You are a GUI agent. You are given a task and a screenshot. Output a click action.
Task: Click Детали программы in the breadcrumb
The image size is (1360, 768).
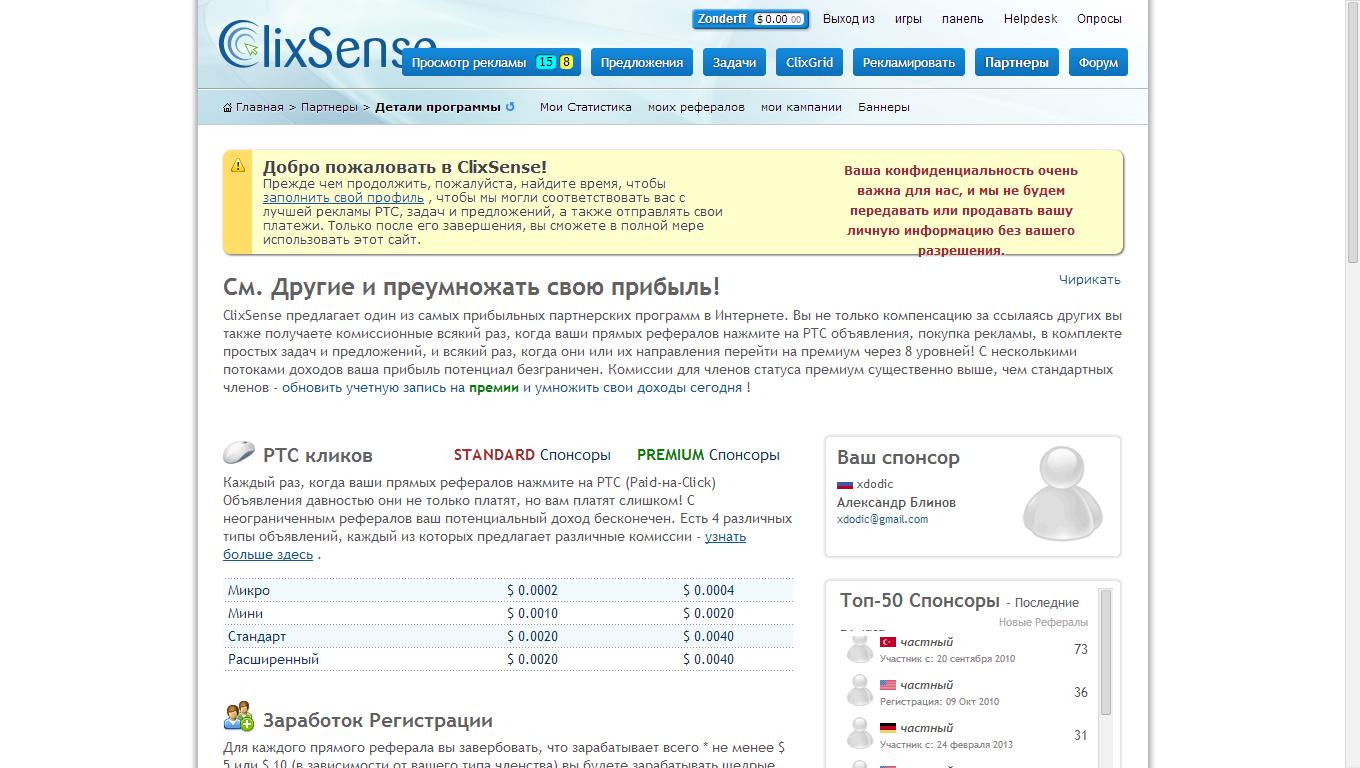click(x=438, y=107)
